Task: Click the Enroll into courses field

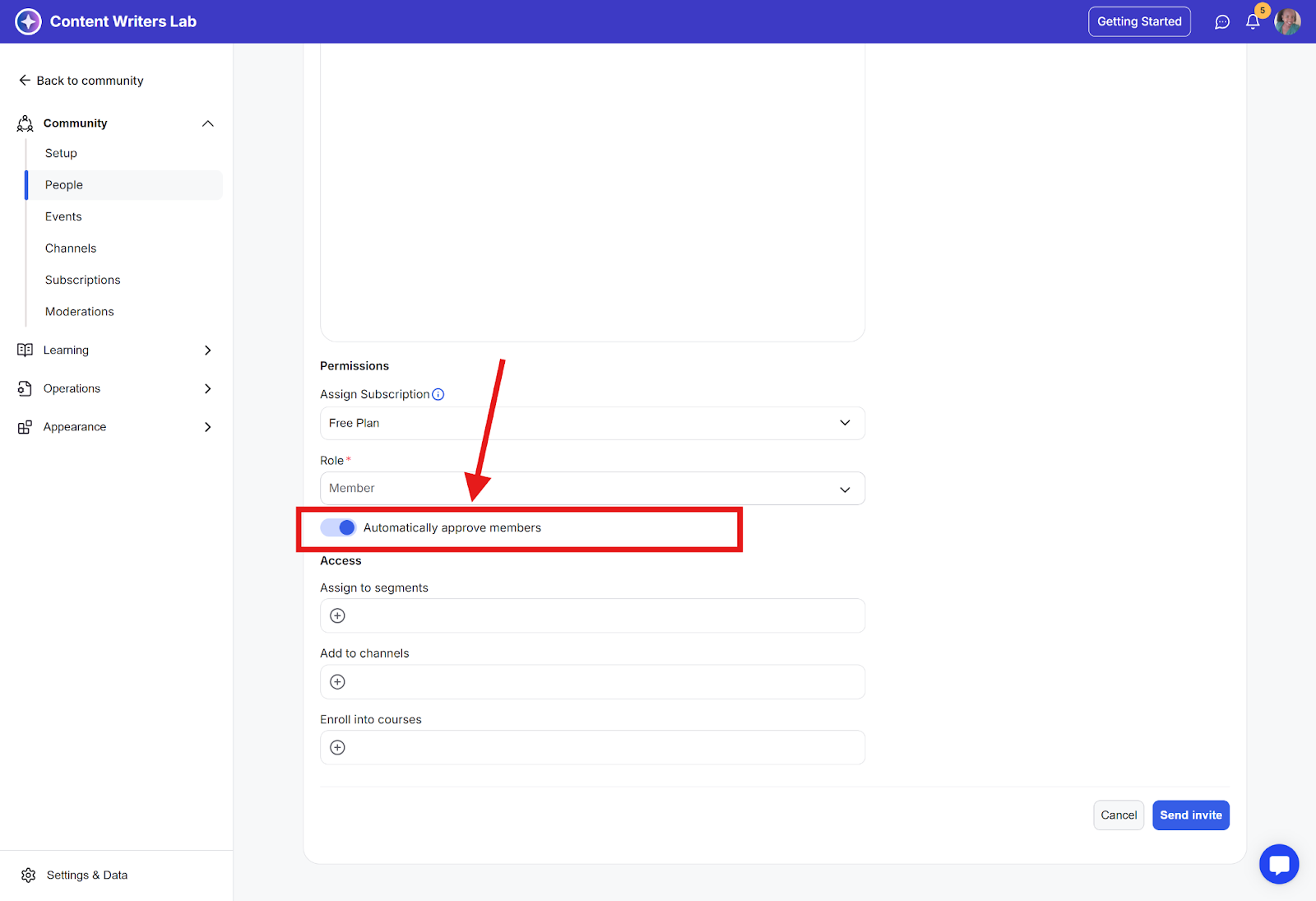Action: click(592, 747)
